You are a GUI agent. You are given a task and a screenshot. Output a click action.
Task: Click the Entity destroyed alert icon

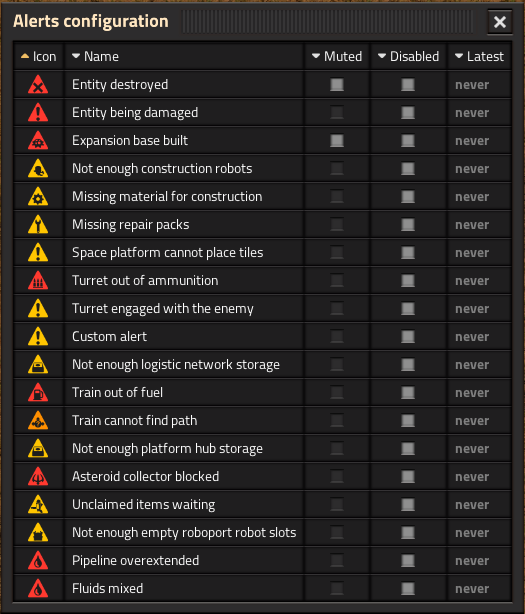pyautogui.click(x=38, y=85)
